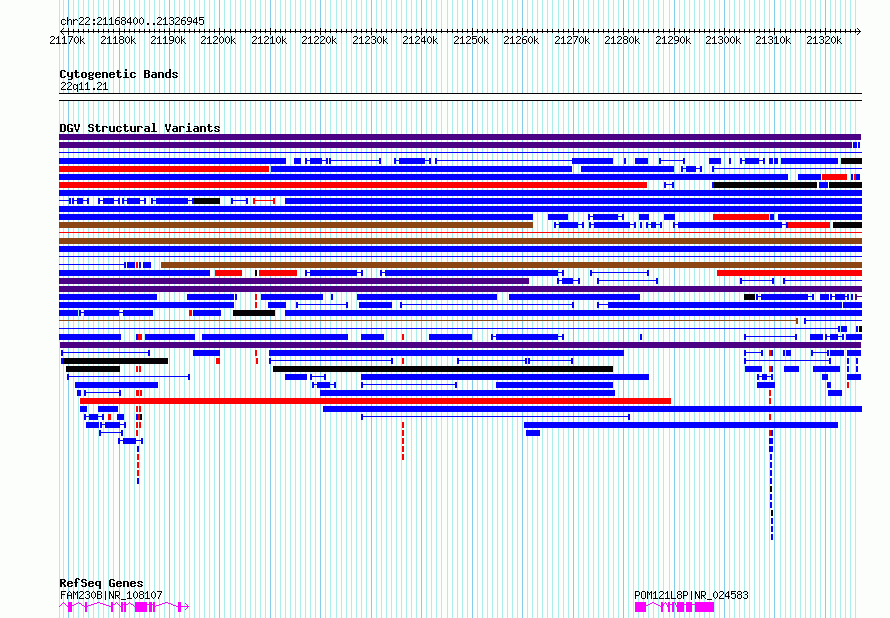Viewport: 890px width, 618px height.
Task: Click the 21270k ruler tick label
Action: coord(572,40)
